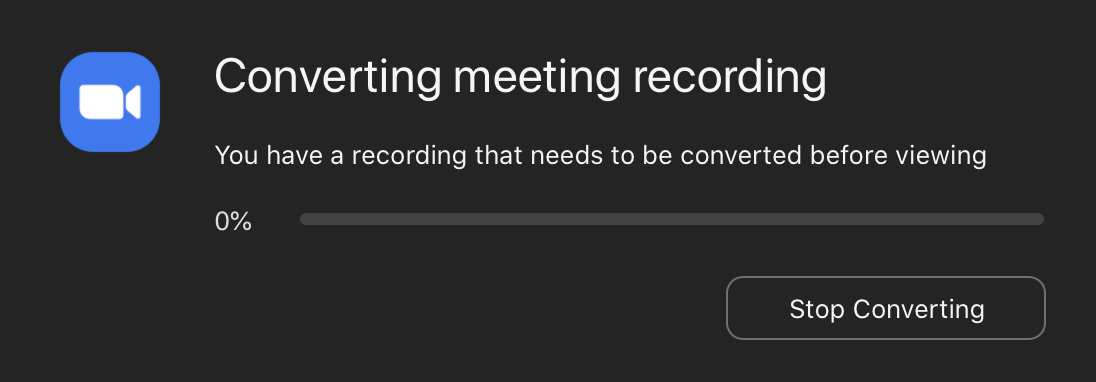
Task: Click the camera lens triangle in Zoom logo
Action: coord(133,102)
